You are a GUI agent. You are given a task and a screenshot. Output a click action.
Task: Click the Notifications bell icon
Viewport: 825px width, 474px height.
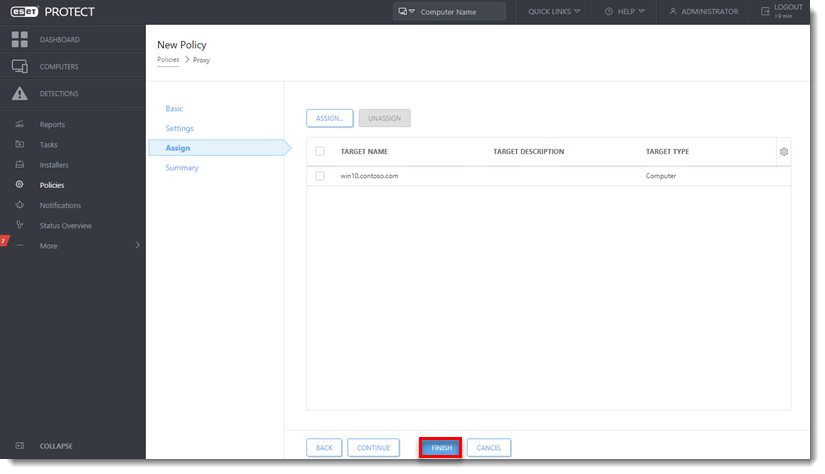(x=19, y=205)
